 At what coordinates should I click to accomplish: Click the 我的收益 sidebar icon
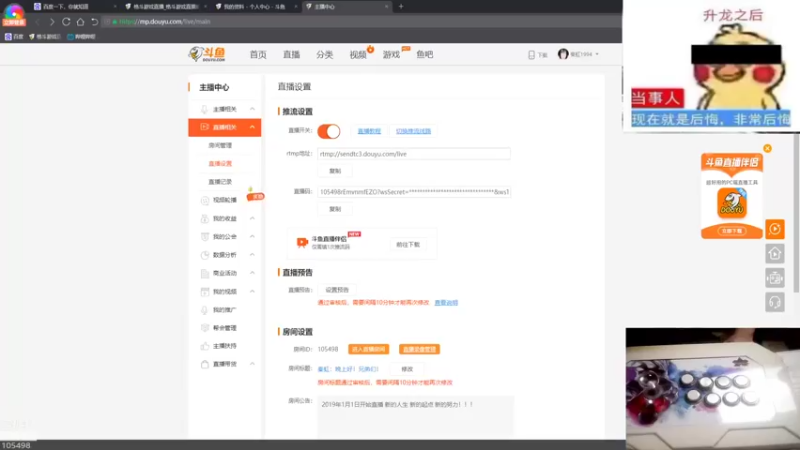coord(205,218)
